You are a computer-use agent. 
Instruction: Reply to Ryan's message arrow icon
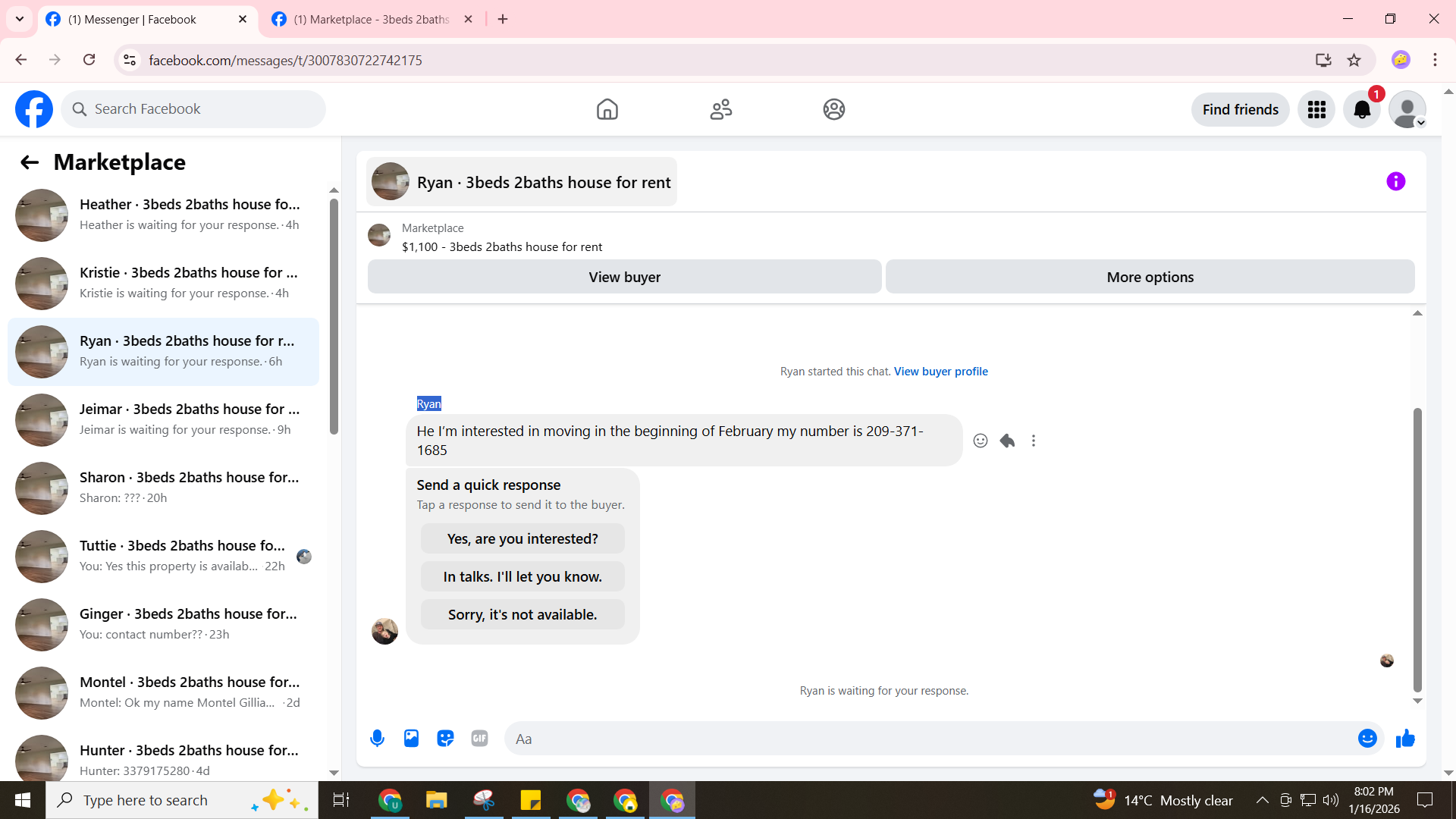coord(1007,441)
